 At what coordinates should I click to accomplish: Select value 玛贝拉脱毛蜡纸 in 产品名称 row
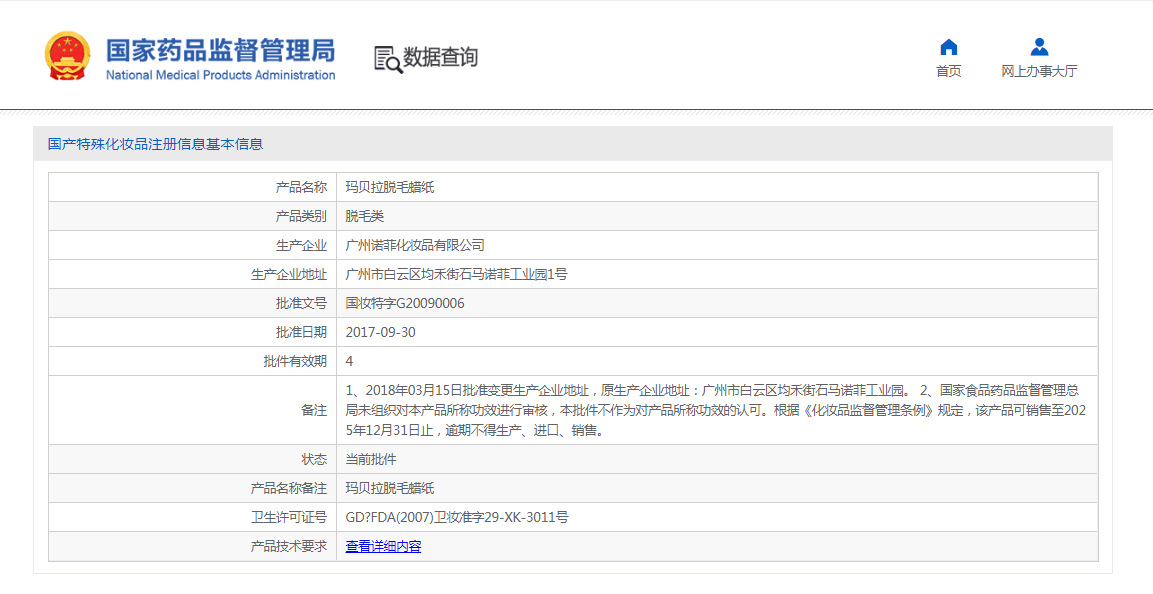tap(390, 187)
